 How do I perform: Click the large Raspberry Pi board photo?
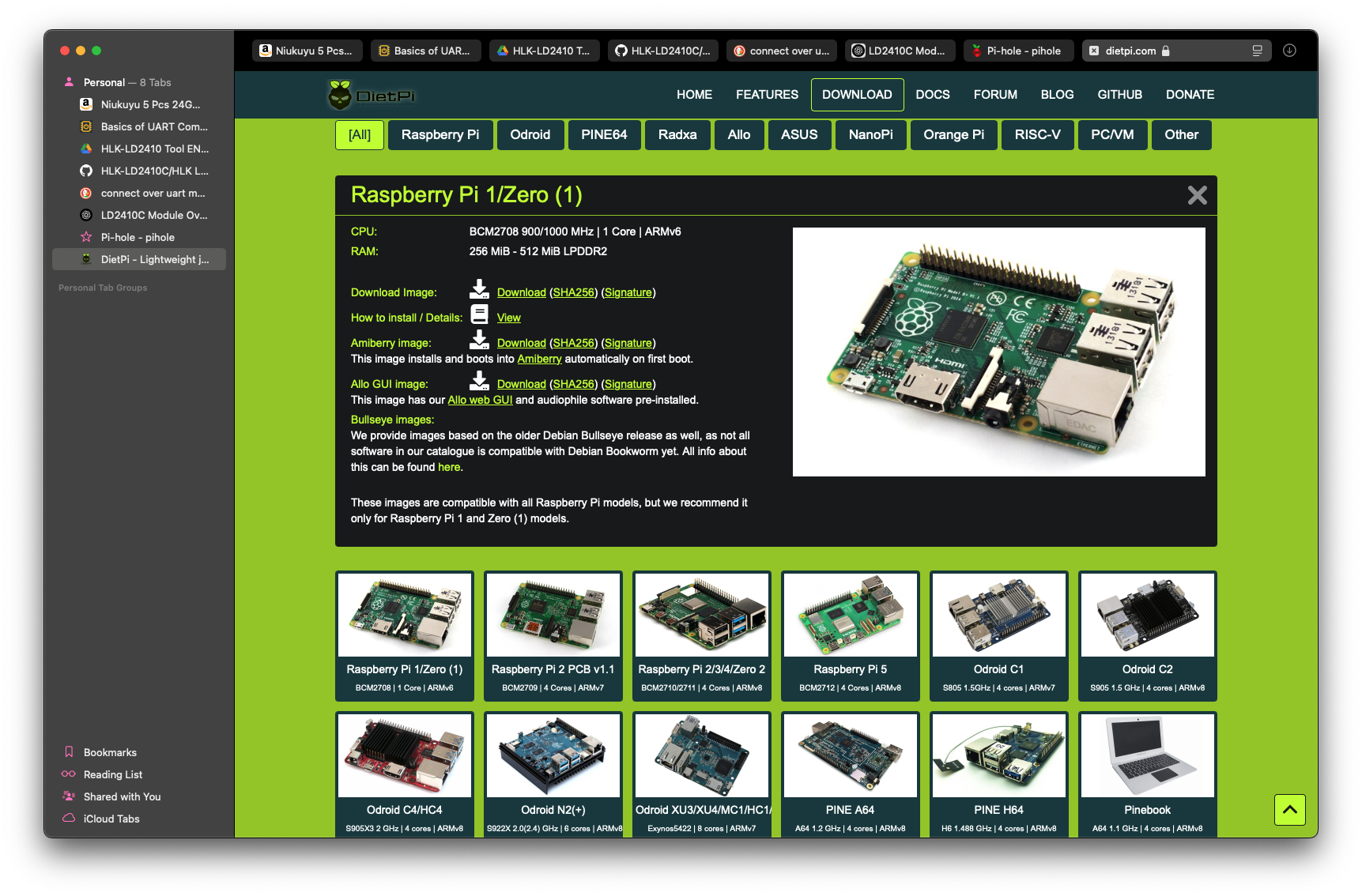[999, 352]
